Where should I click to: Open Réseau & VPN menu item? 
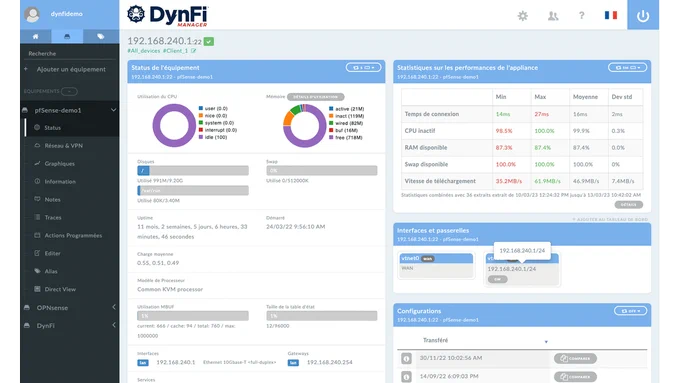63,146
